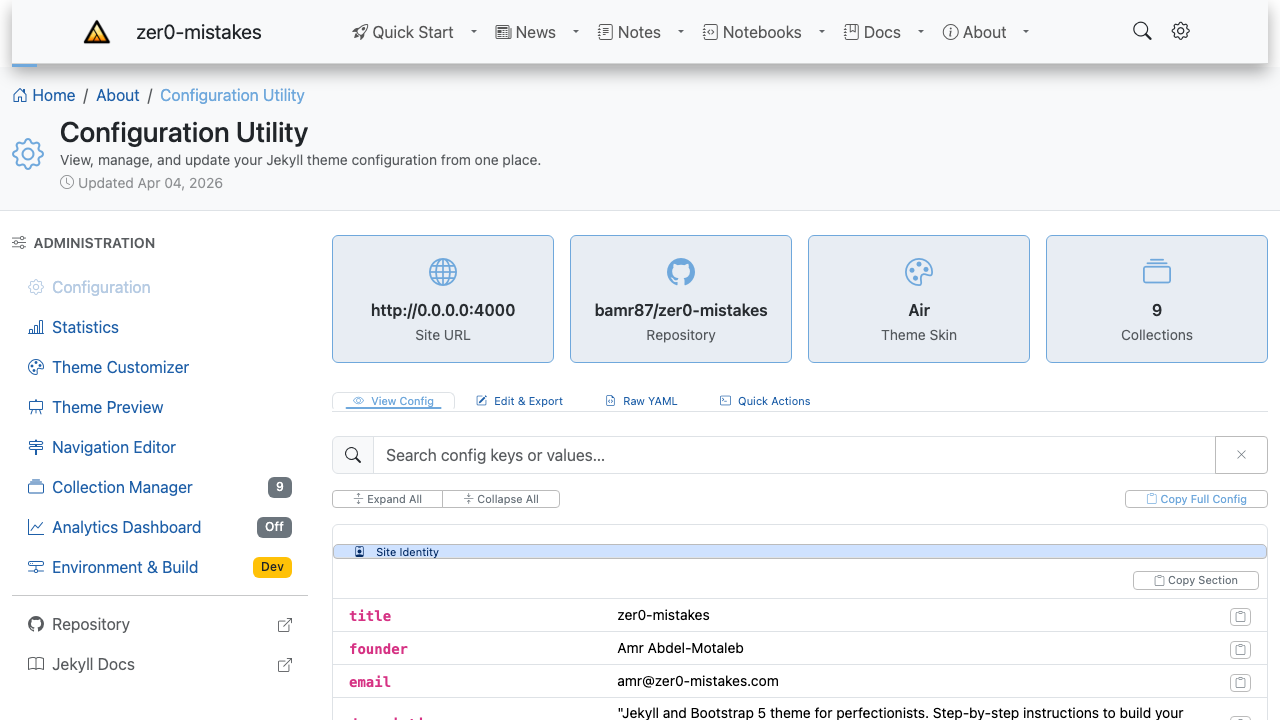Open the Quick Start nav menu
Viewport: 1280px width, 720px height.
[x=403, y=32]
